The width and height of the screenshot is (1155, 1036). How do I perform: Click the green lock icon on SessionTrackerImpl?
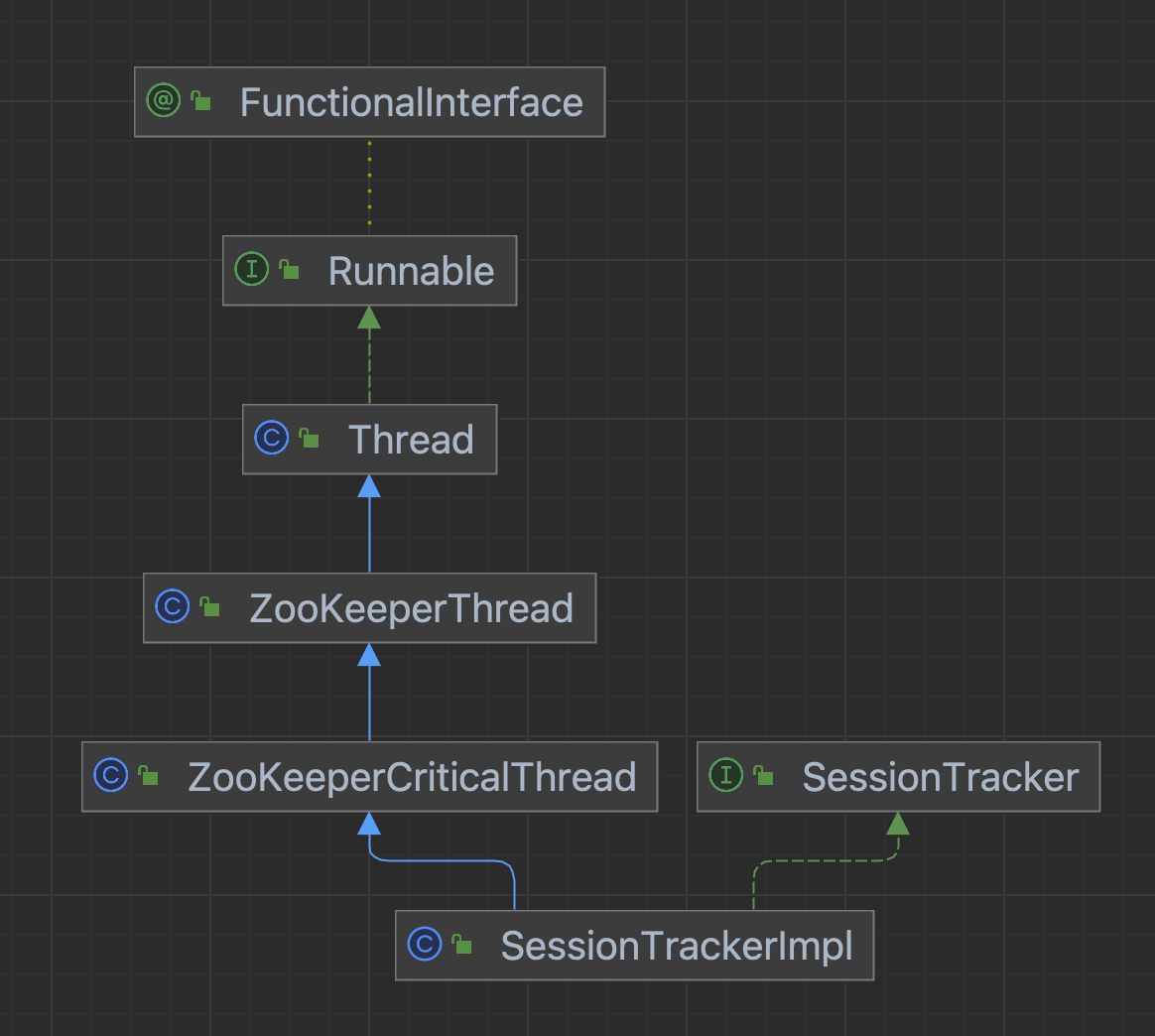click(x=462, y=945)
